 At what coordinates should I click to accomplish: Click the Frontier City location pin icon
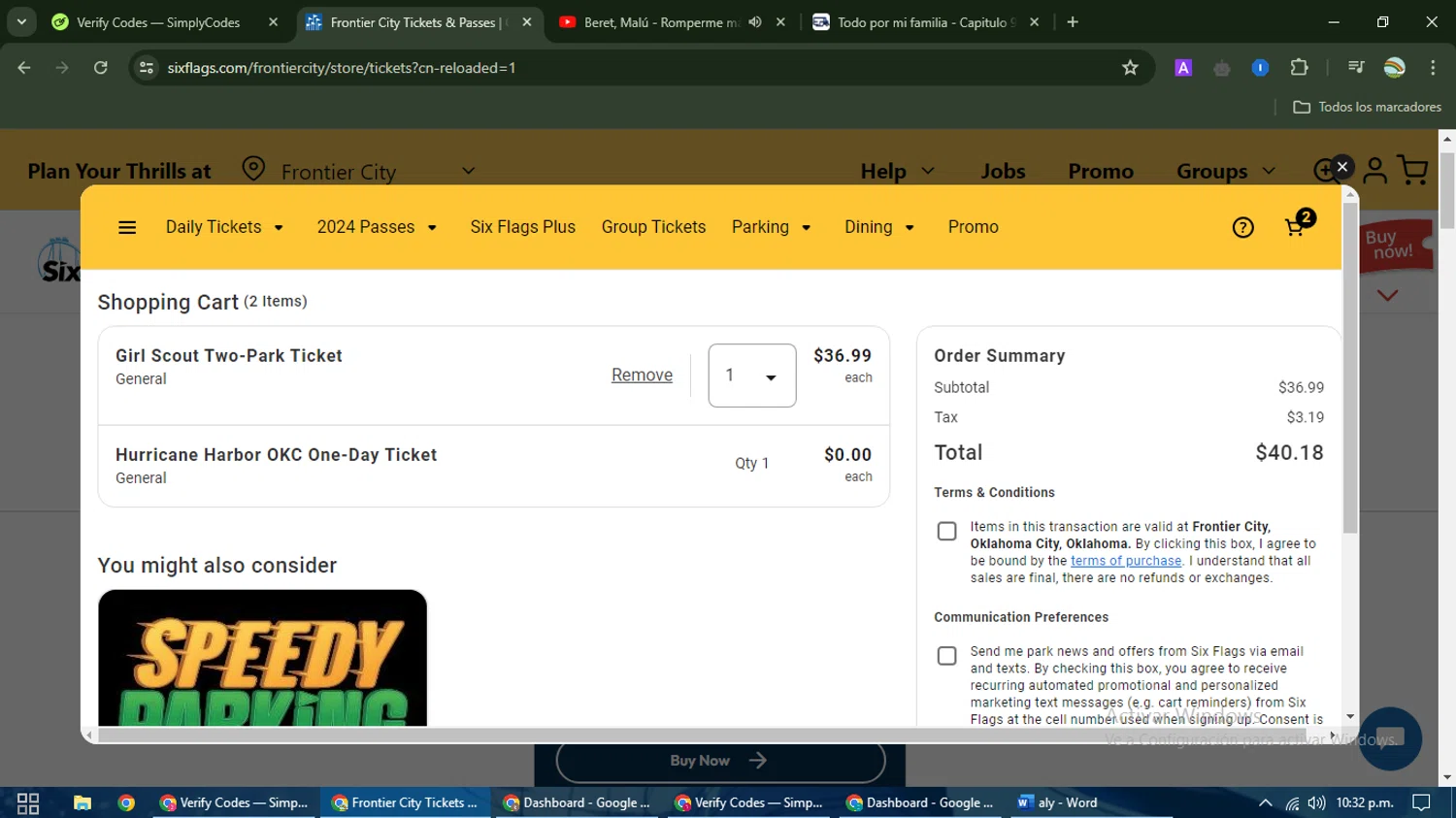pos(253,169)
